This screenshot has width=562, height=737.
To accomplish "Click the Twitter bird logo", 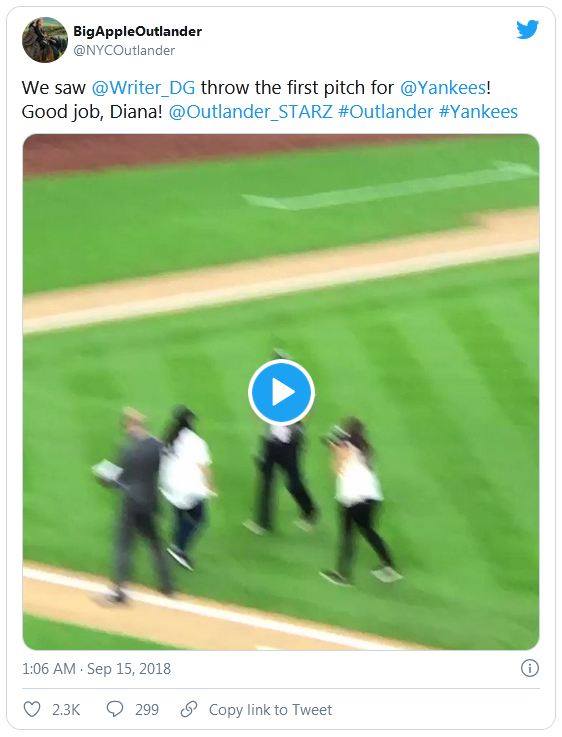I will pos(528,29).
